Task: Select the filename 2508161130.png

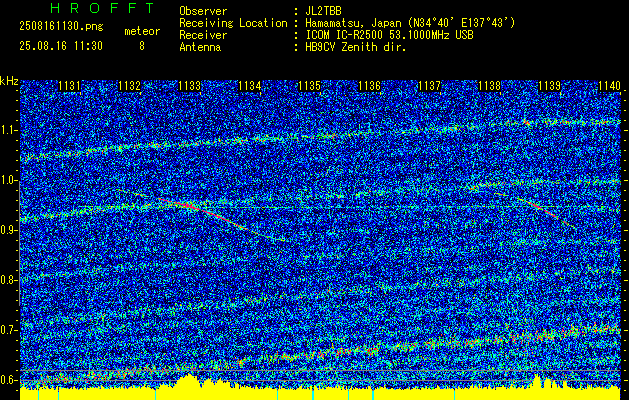Action: click(61, 27)
